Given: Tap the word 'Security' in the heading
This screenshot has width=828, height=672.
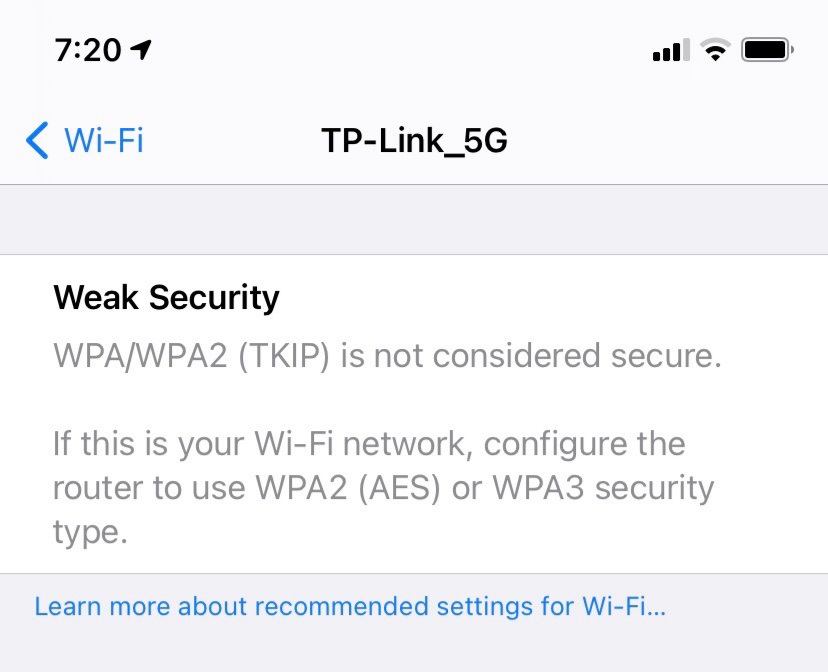Looking at the screenshot, I should [214, 298].
